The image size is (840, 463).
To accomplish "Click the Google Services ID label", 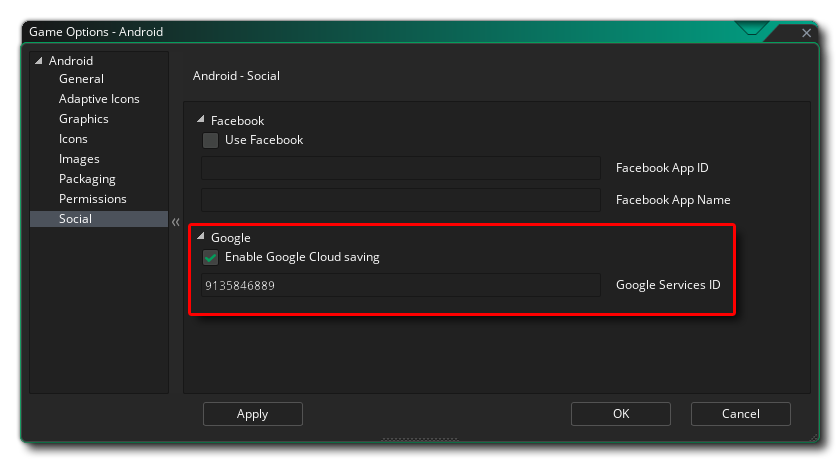I will click(x=668, y=285).
